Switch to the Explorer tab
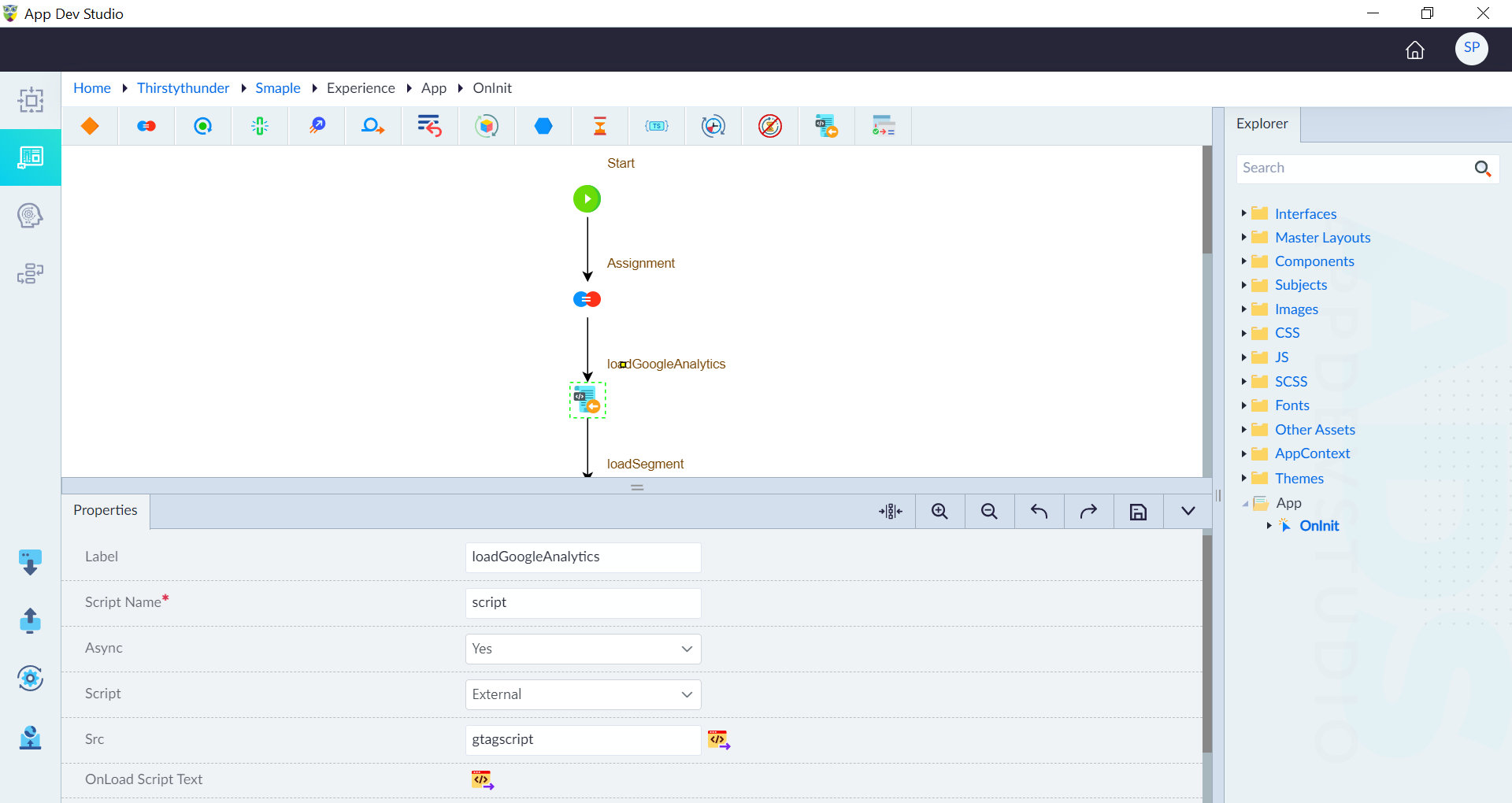Viewport: 1512px width, 803px height. point(1262,124)
